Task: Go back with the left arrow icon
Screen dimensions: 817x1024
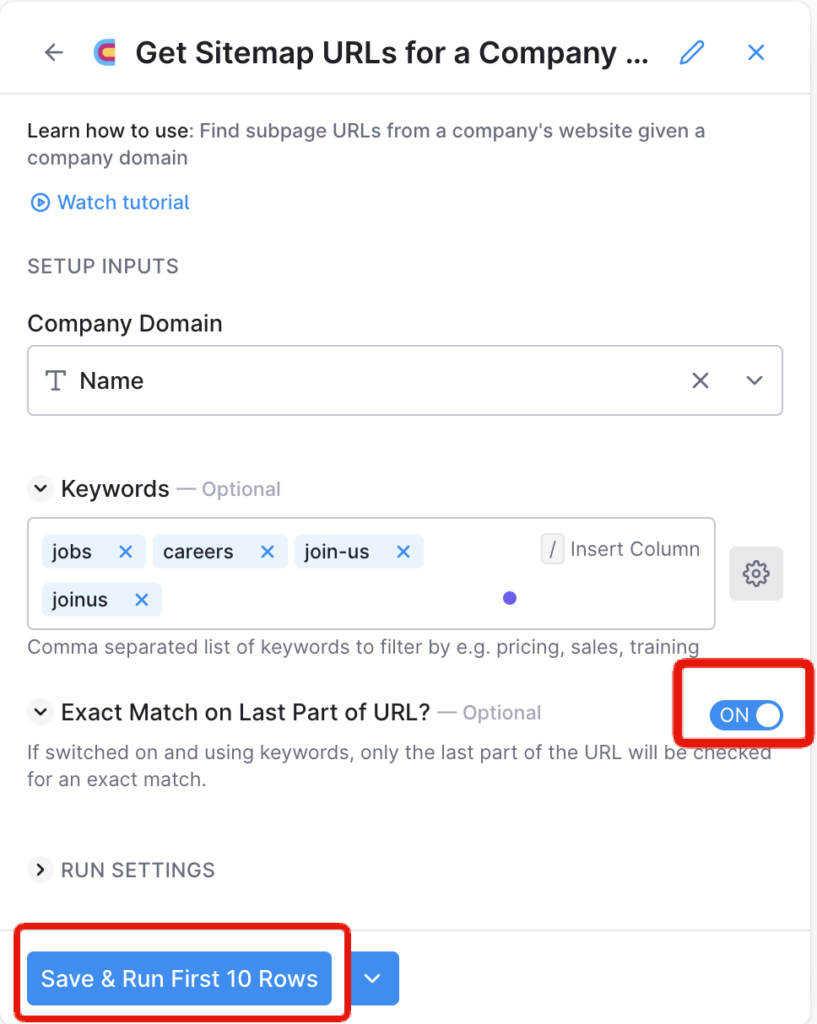Action: 54,52
